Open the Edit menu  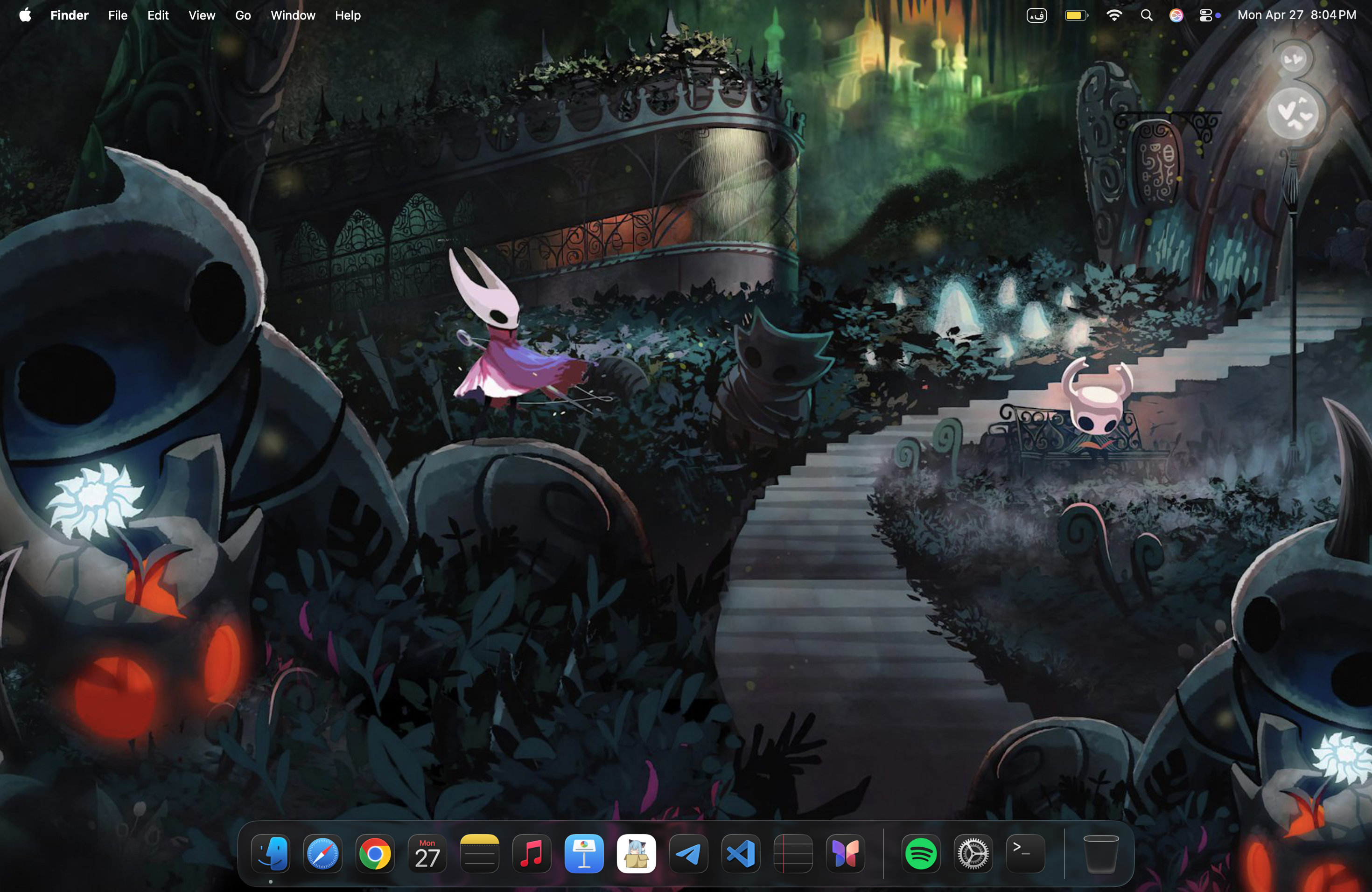tap(158, 15)
